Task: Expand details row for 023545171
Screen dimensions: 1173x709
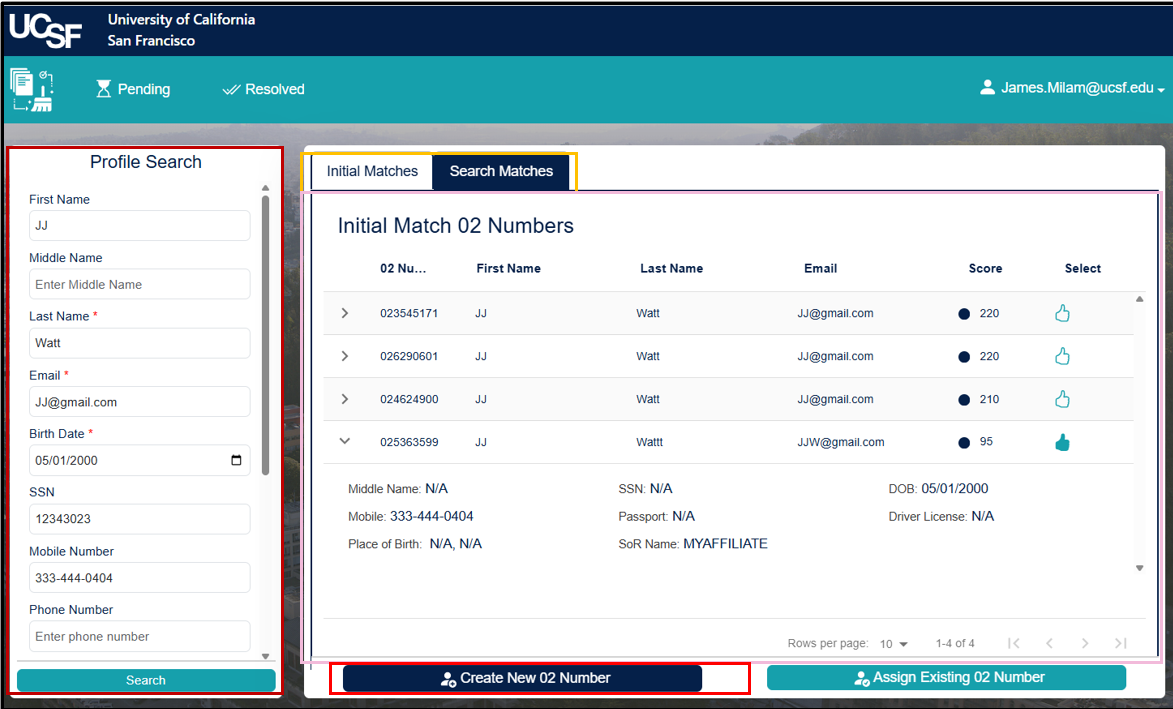Action: [x=344, y=312]
